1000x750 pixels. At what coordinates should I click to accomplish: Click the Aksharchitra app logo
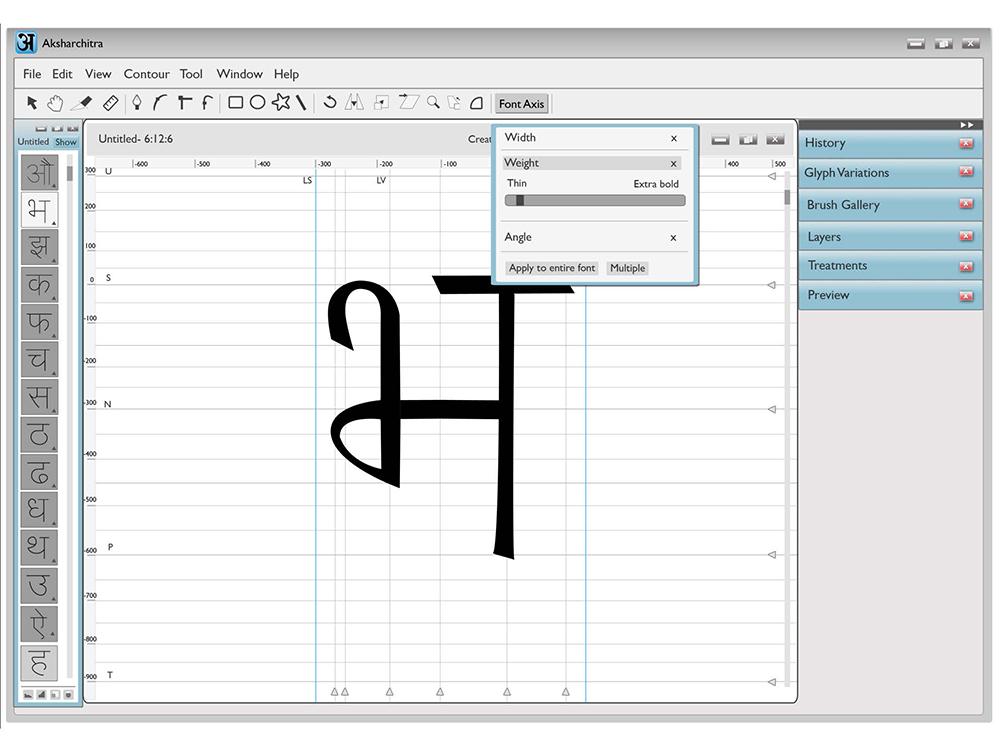[26, 43]
